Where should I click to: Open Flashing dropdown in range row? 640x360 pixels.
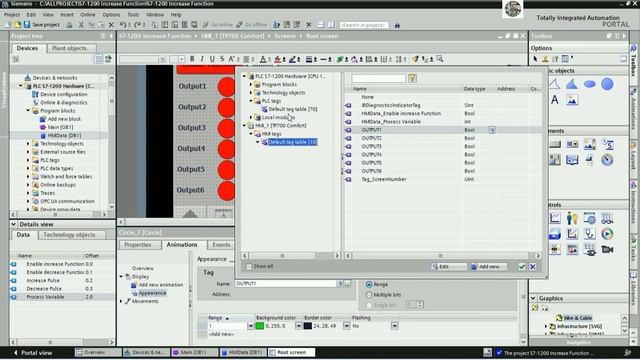point(394,326)
